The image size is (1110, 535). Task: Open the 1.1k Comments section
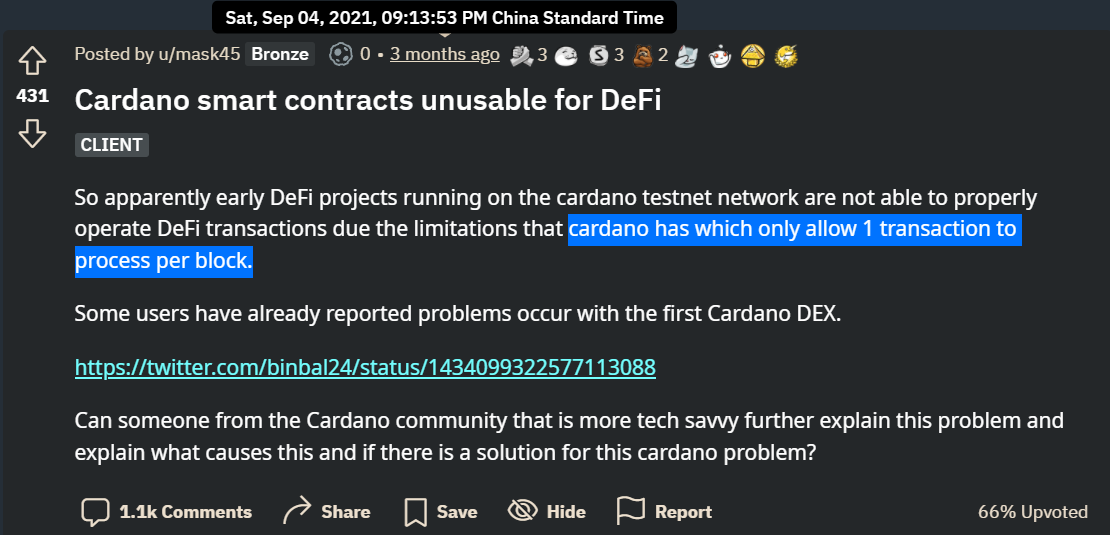(x=167, y=511)
